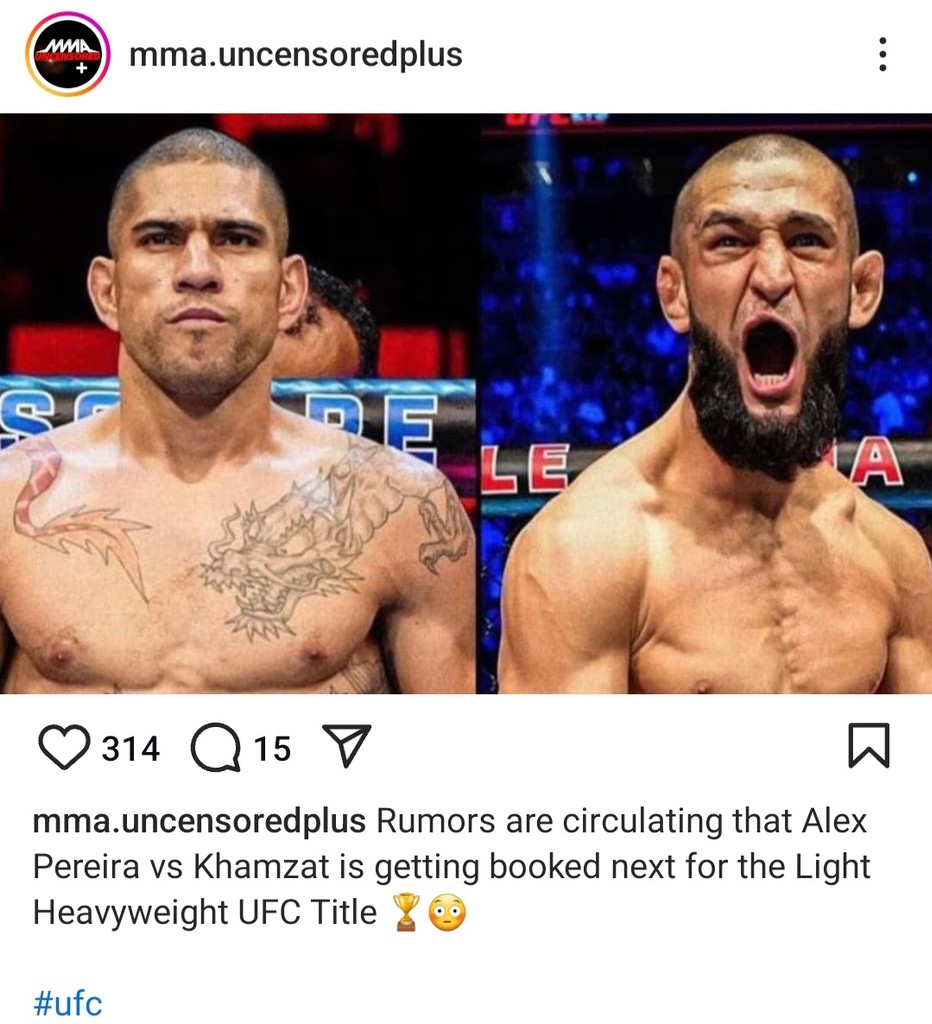Tap the caption text about Alex Pereira

pyautogui.click(x=451, y=867)
